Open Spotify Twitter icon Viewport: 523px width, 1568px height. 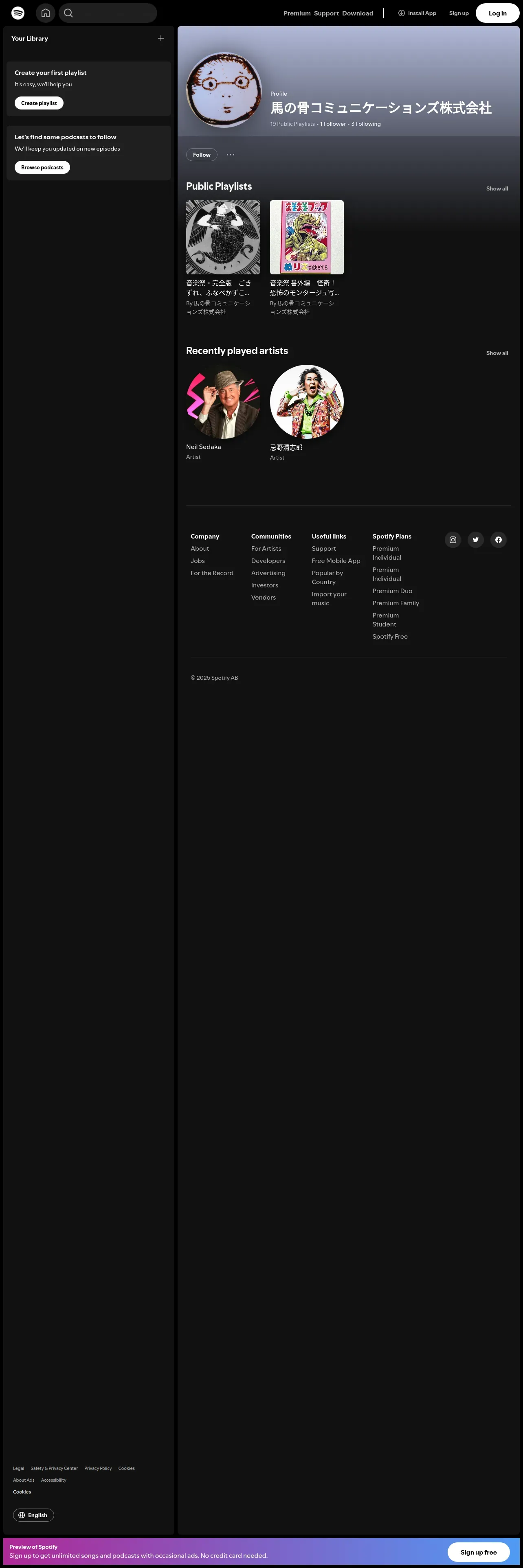(x=475, y=540)
